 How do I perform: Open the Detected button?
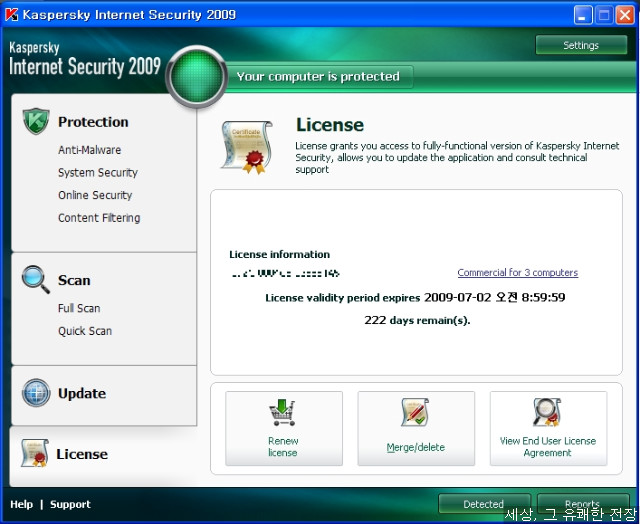(484, 504)
